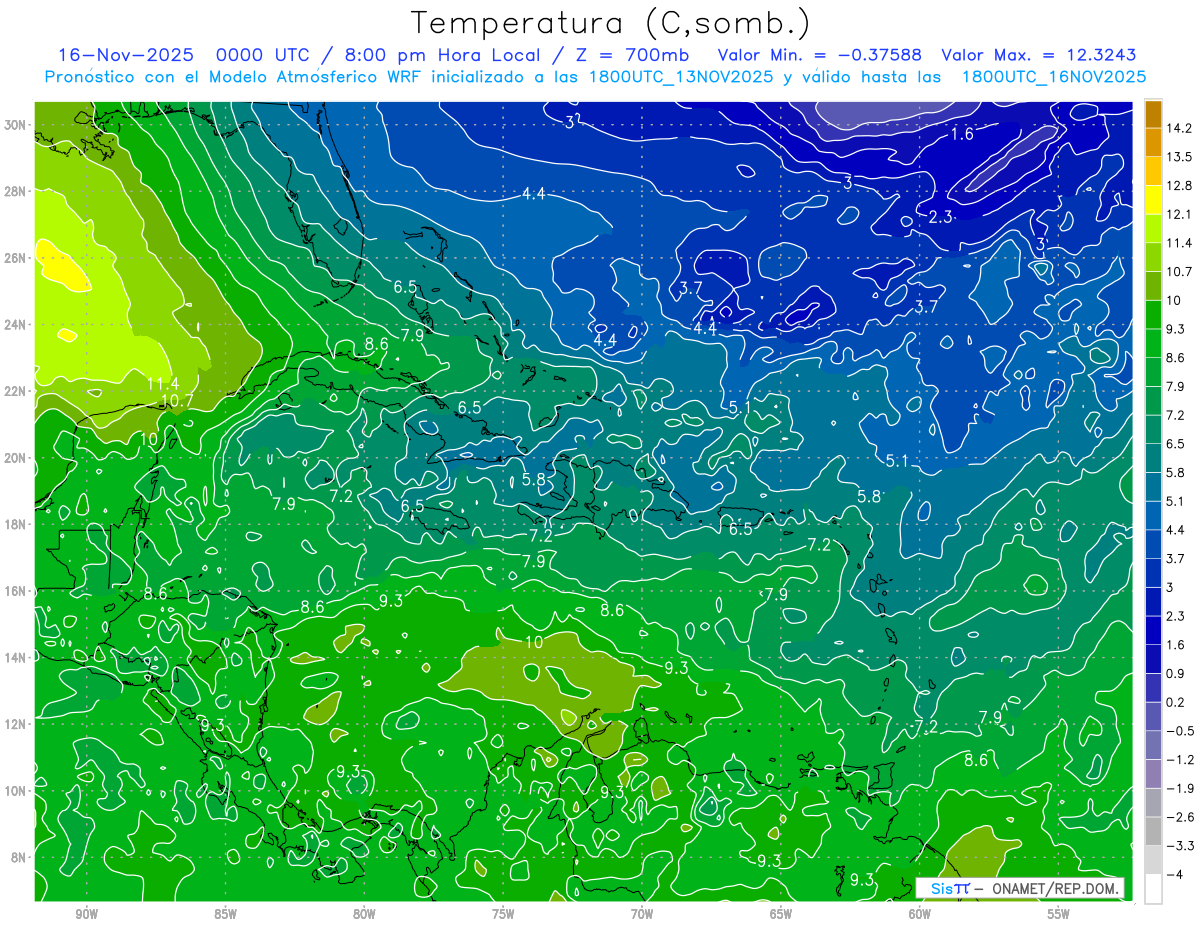Click the valid-until time '1800UTC_16NOV2025'
This screenshot has width=1200, height=927.
pos(1053,77)
